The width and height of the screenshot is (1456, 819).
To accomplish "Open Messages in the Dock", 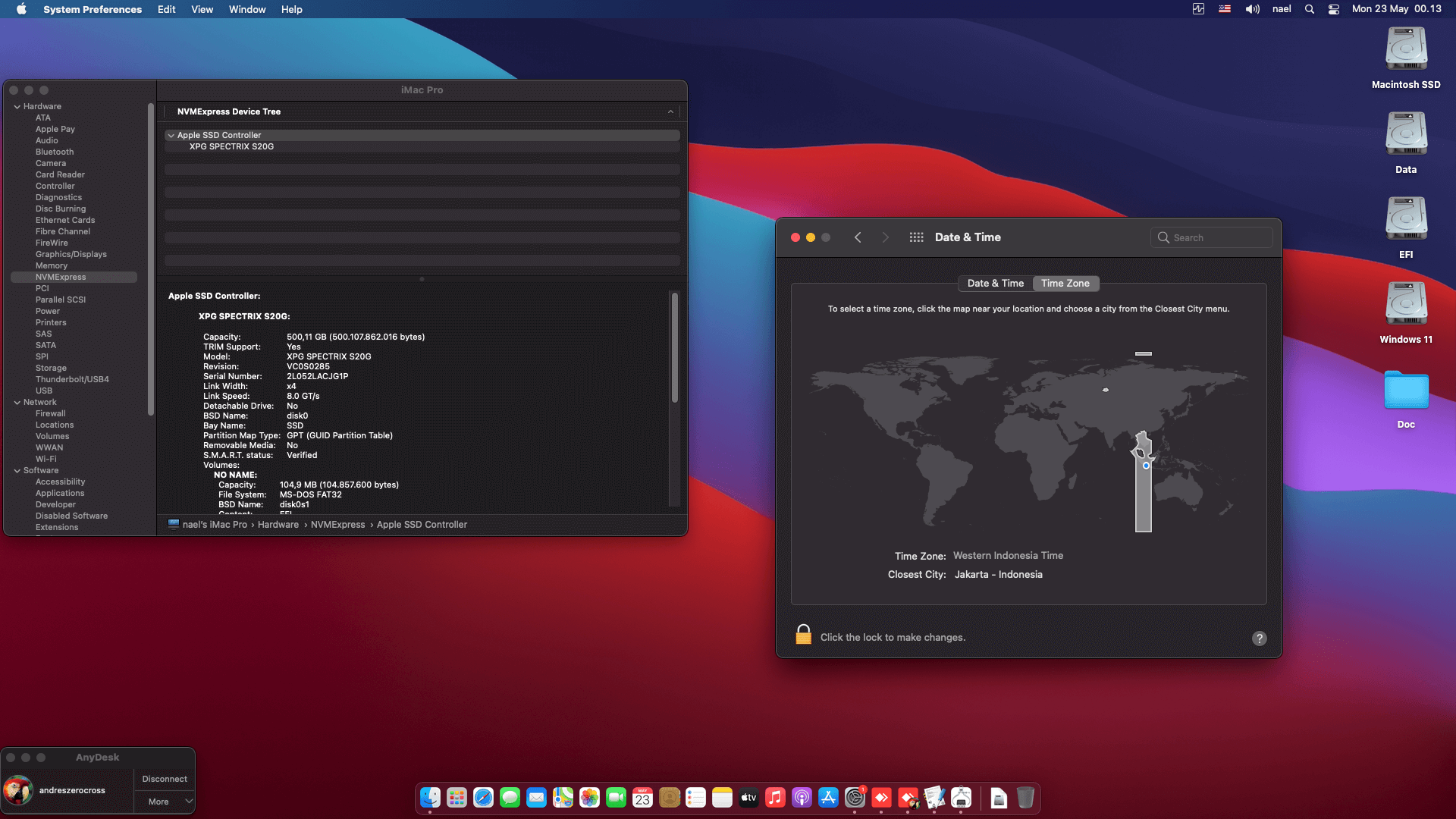I will [x=510, y=798].
